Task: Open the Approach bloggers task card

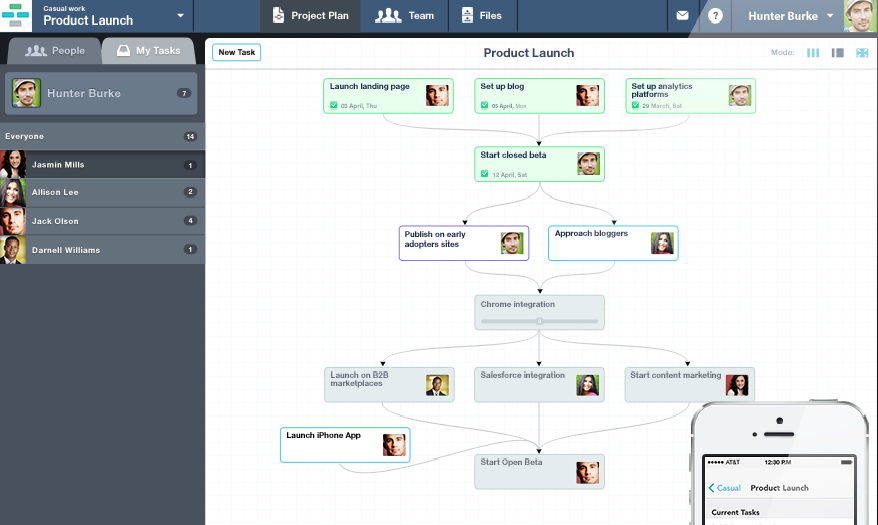Action: [613, 243]
